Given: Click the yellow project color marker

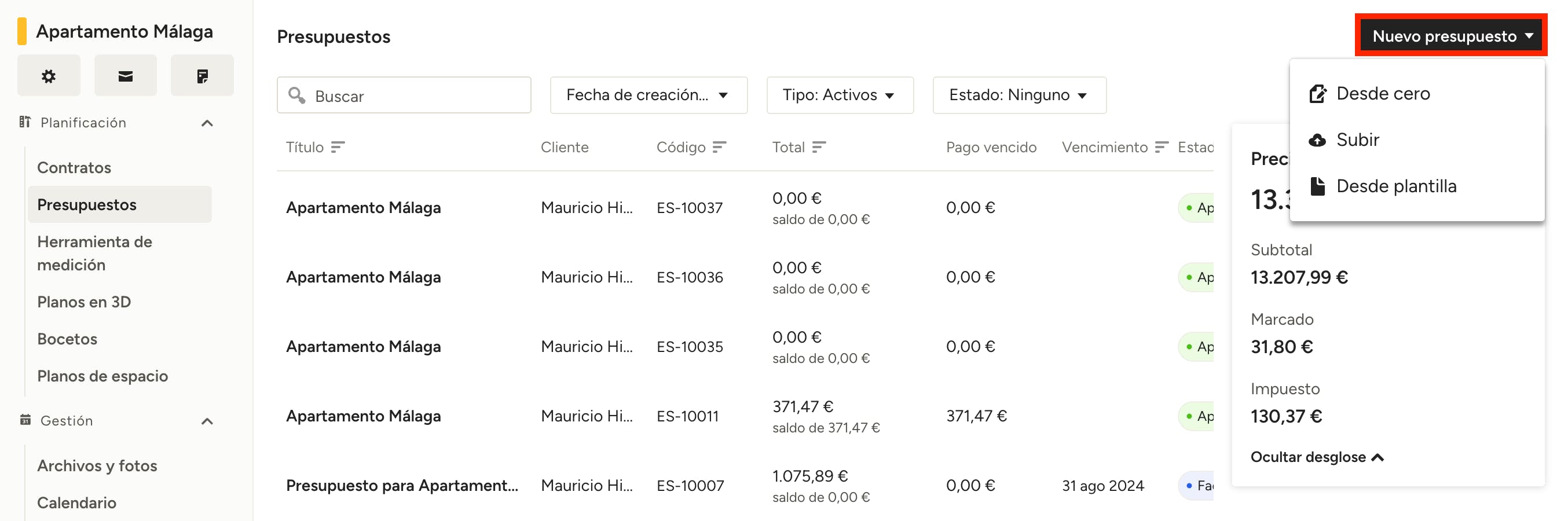Looking at the screenshot, I should (22, 31).
